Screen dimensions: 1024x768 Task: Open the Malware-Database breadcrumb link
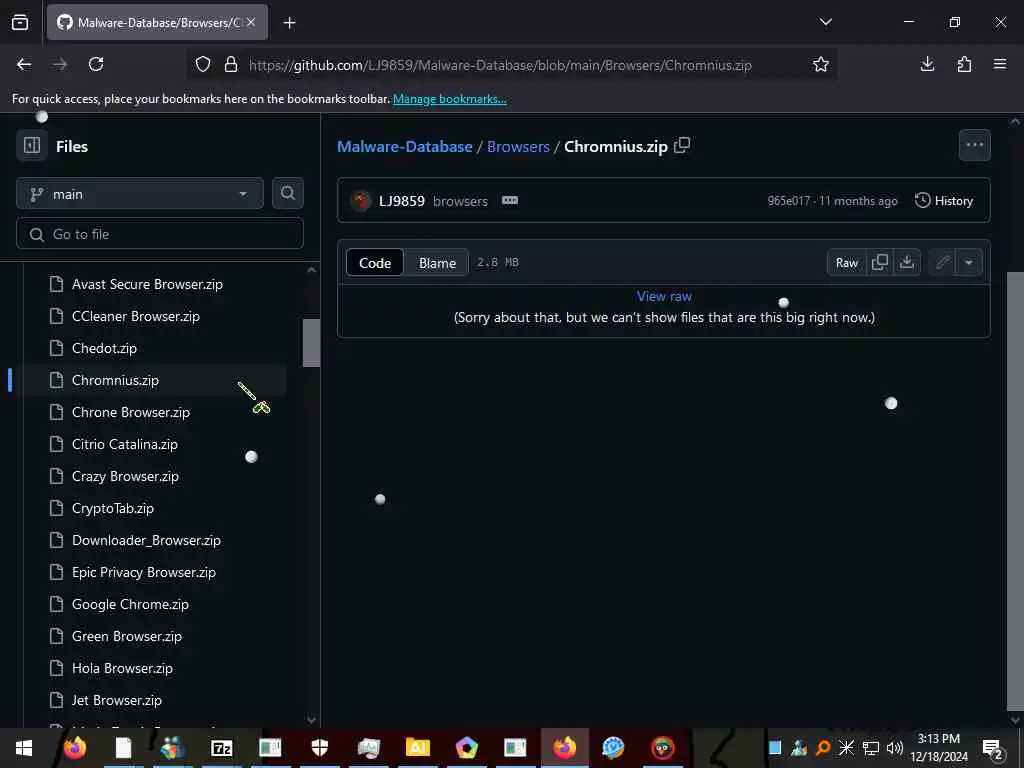(404, 146)
